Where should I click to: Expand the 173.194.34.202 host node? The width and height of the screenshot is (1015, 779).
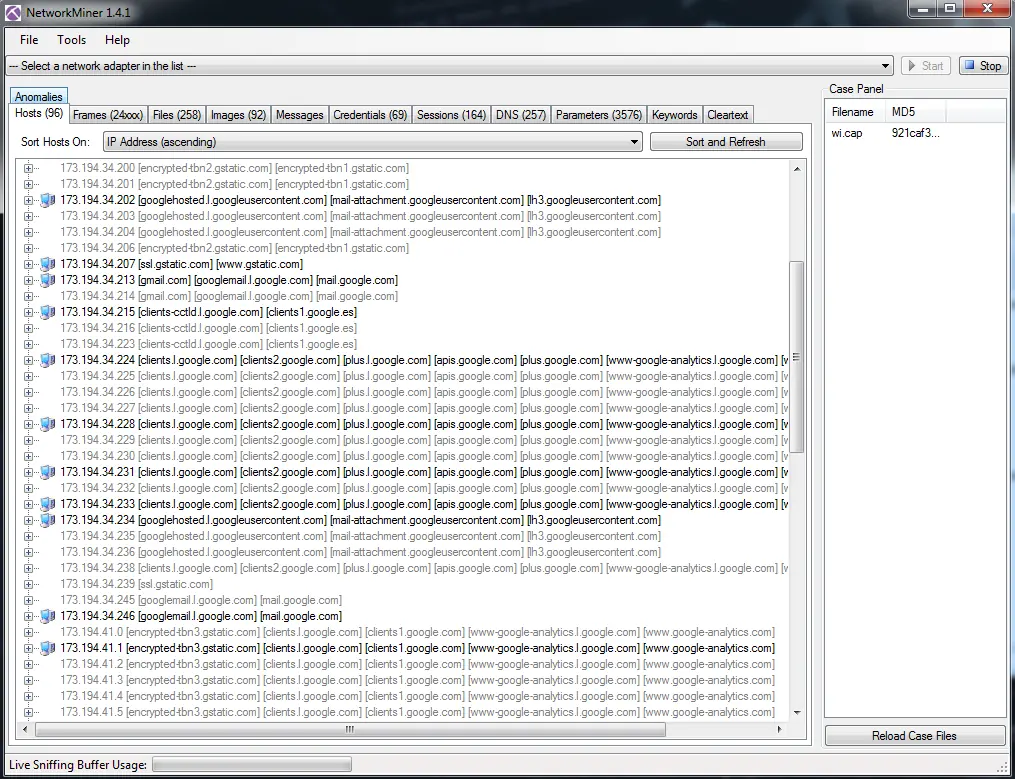coord(28,200)
